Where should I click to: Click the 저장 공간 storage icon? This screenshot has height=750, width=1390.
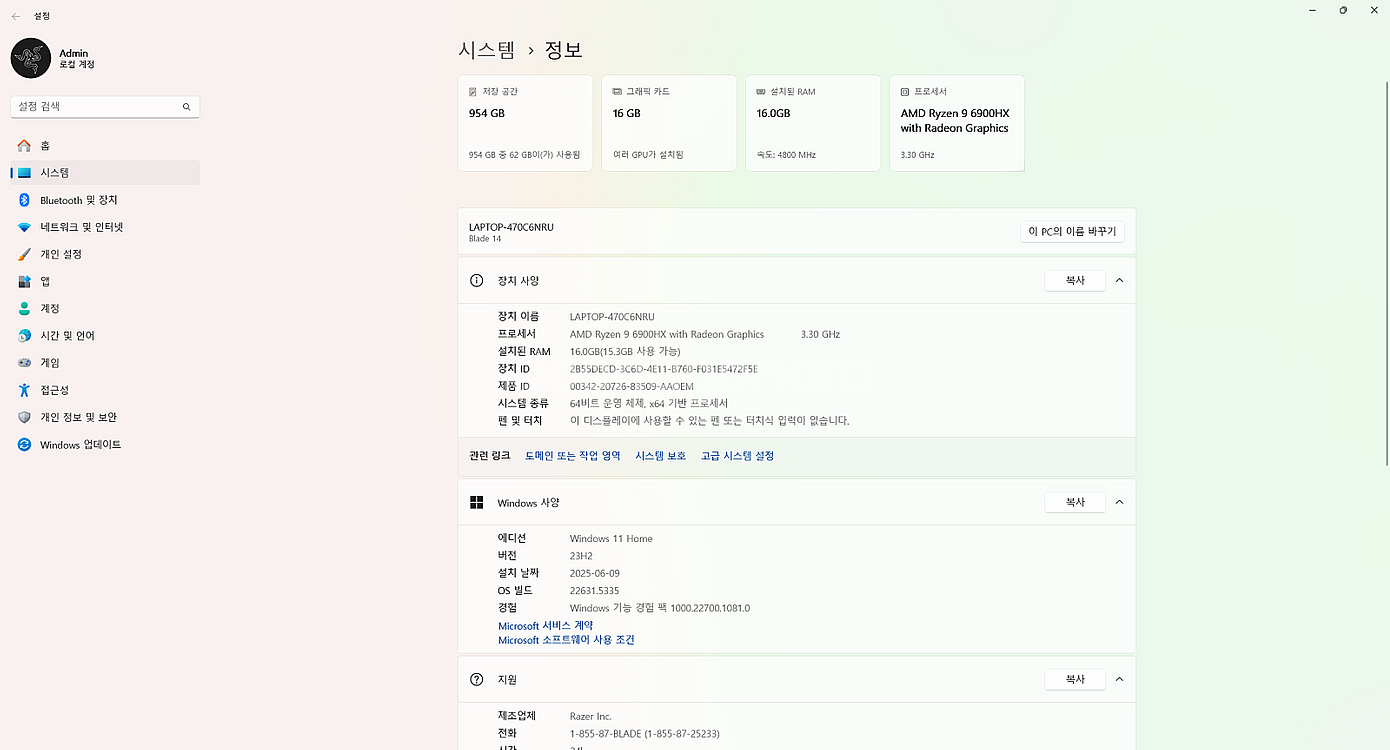[x=473, y=91]
